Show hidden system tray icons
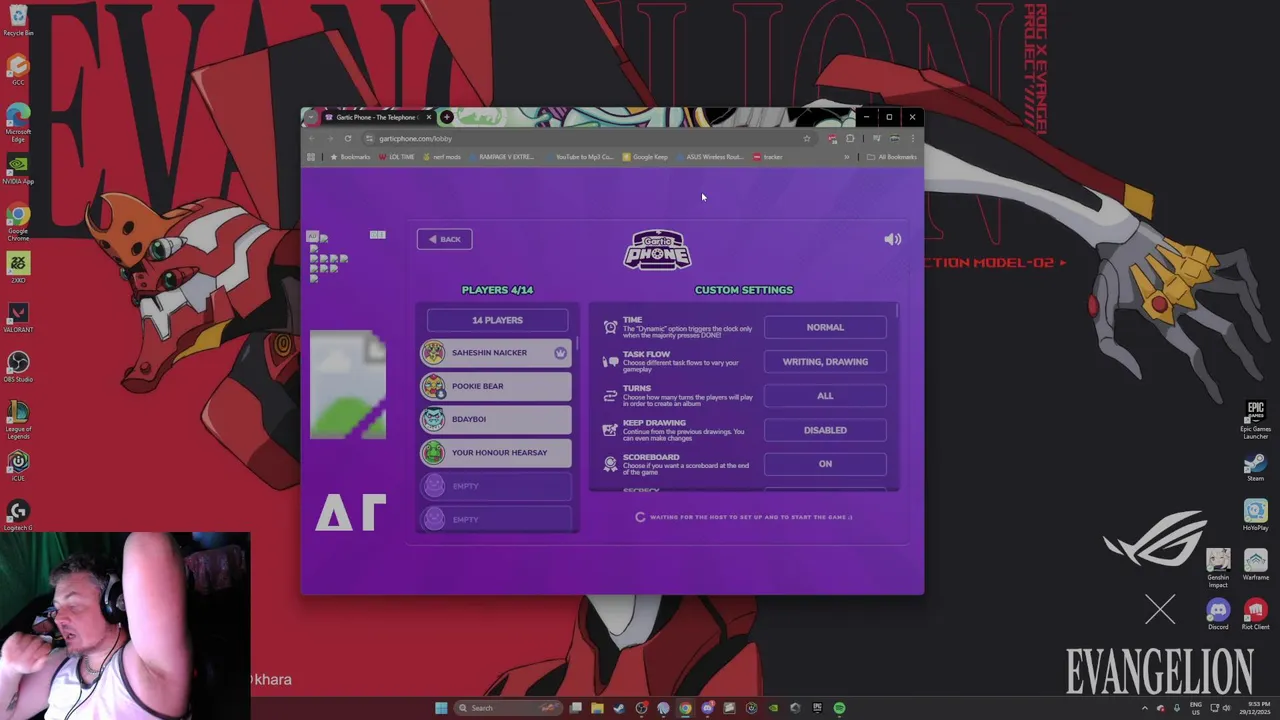Screen dimensions: 1280x720 click(x=1145, y=708)
